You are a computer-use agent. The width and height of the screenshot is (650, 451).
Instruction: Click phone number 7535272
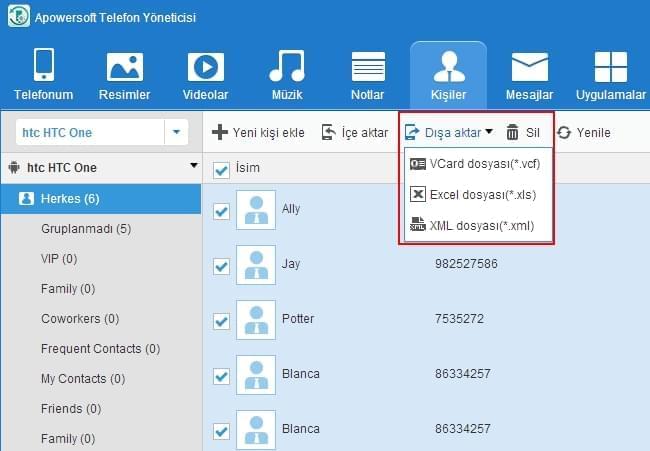[x=459, y=319]
